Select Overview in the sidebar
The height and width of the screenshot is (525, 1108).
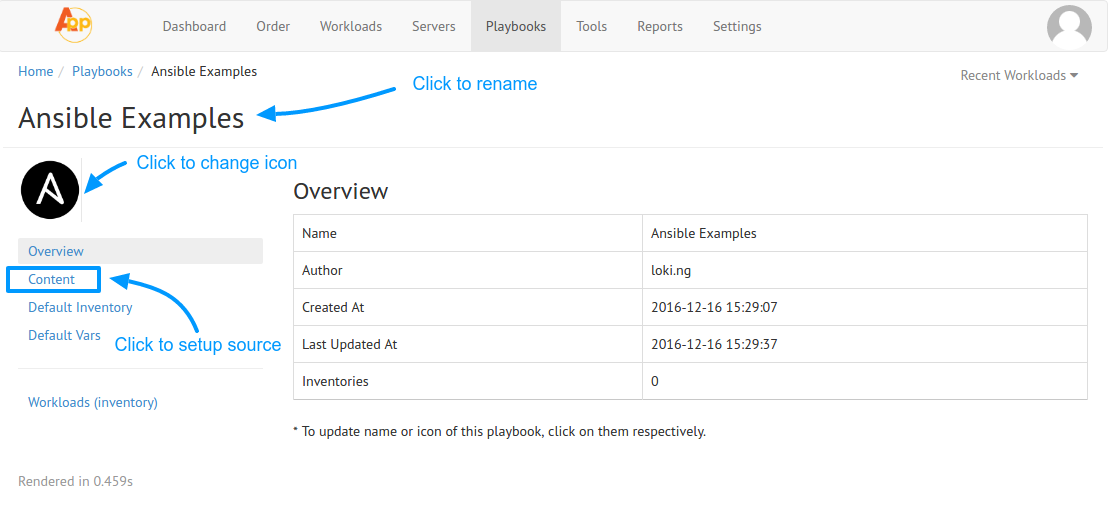tap(140, 251)
